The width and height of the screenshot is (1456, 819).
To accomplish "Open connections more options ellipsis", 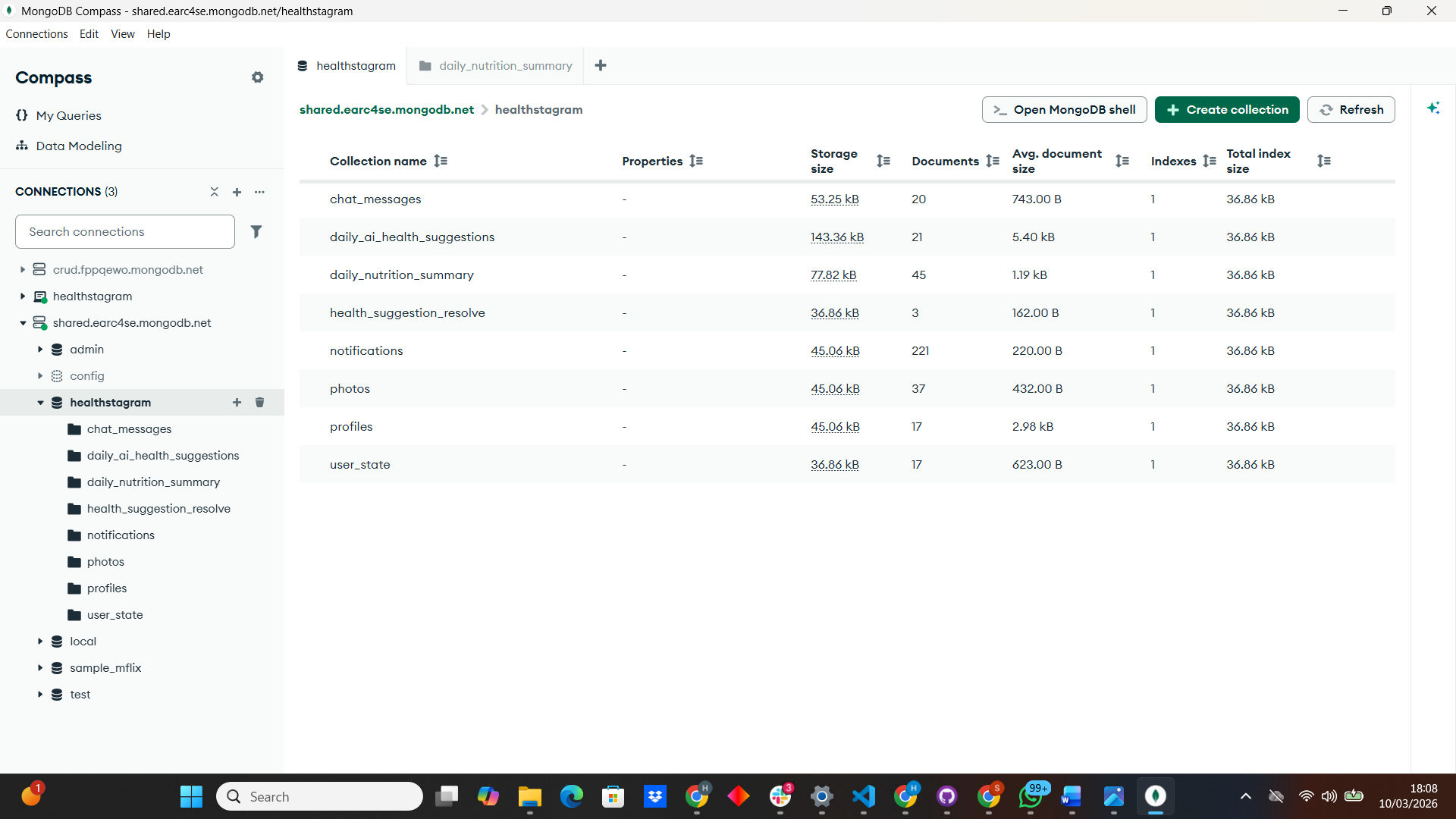I will 259,192.
